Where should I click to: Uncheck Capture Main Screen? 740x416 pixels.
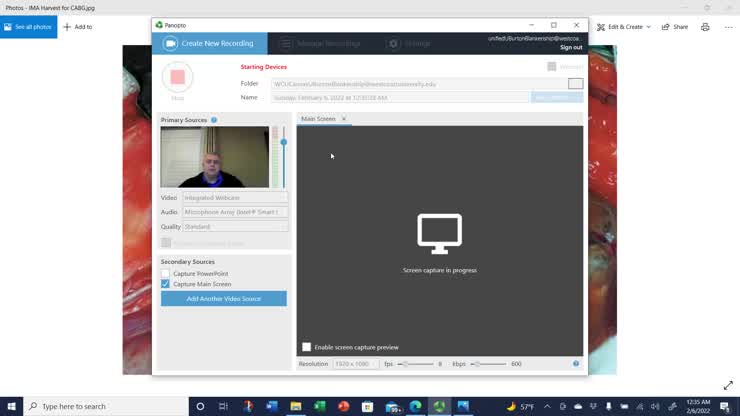coord(166,284)
